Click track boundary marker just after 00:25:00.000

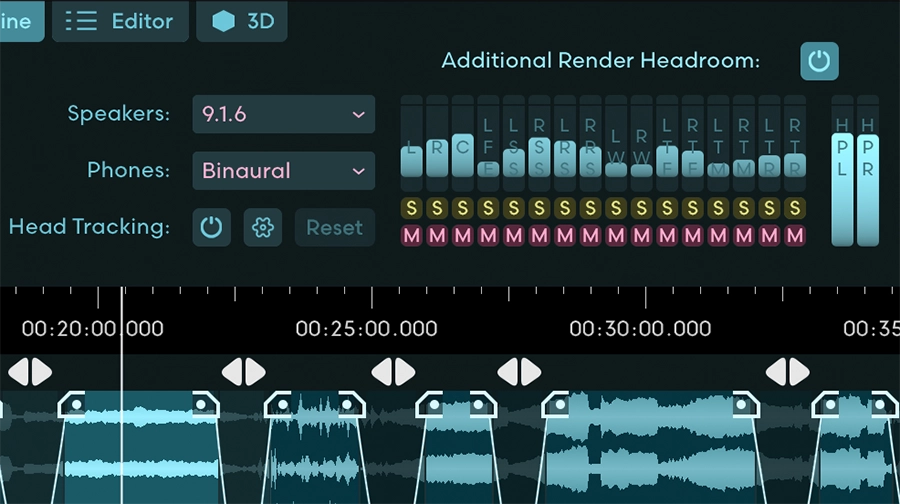[x=394, y=373]
